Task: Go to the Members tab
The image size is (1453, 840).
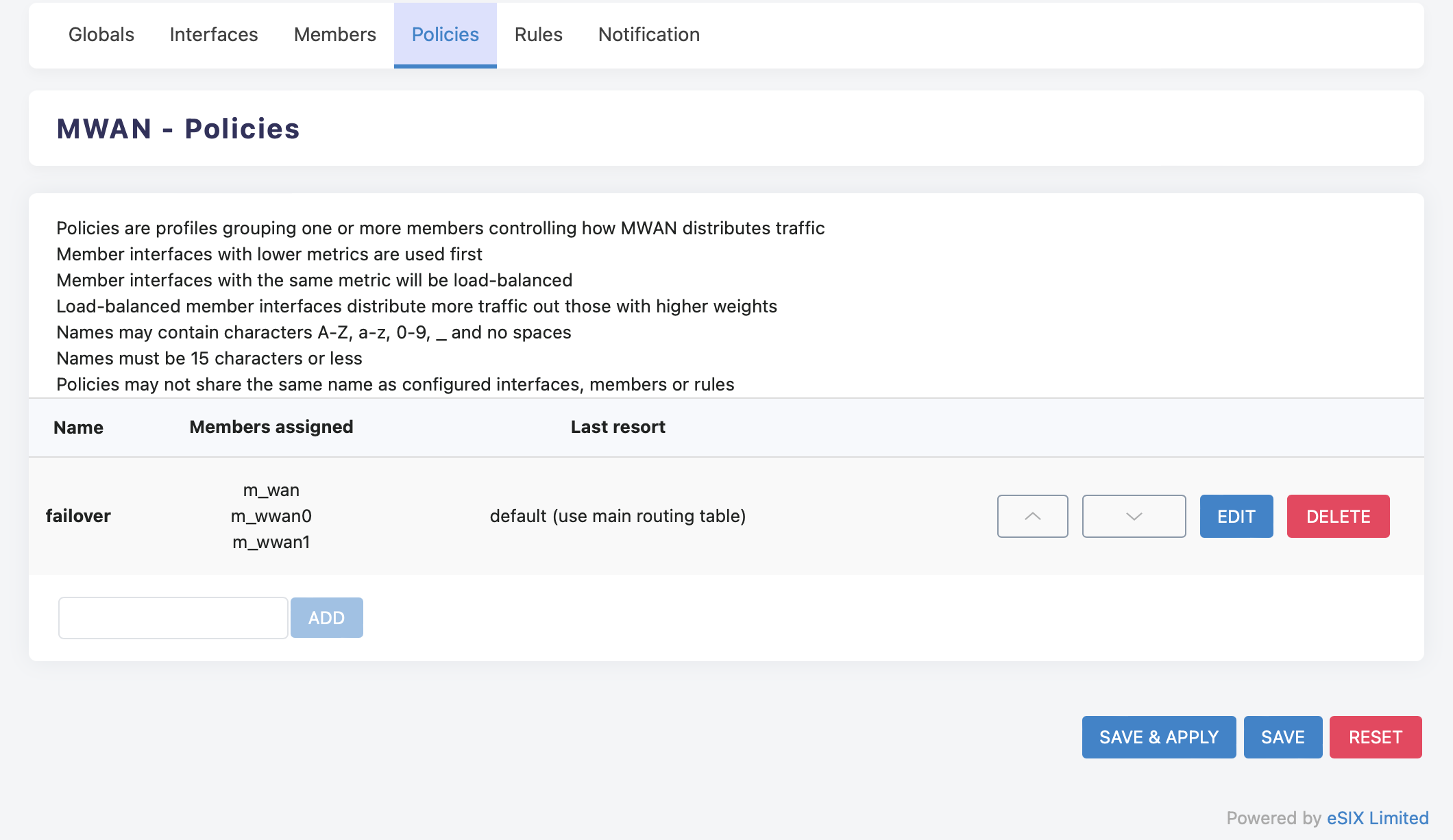Action: click(334, 34)
